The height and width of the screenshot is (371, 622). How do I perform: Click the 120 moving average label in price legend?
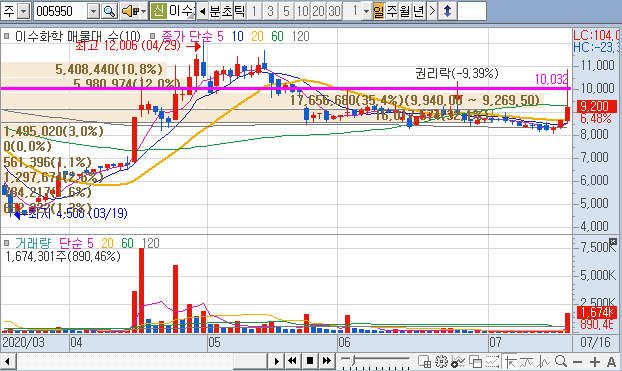(x=300, y=37)
